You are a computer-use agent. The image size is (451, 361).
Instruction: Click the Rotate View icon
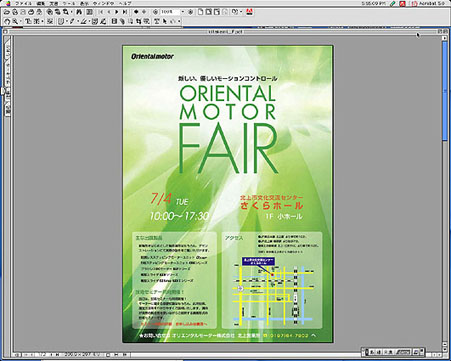tap(235, 12)
